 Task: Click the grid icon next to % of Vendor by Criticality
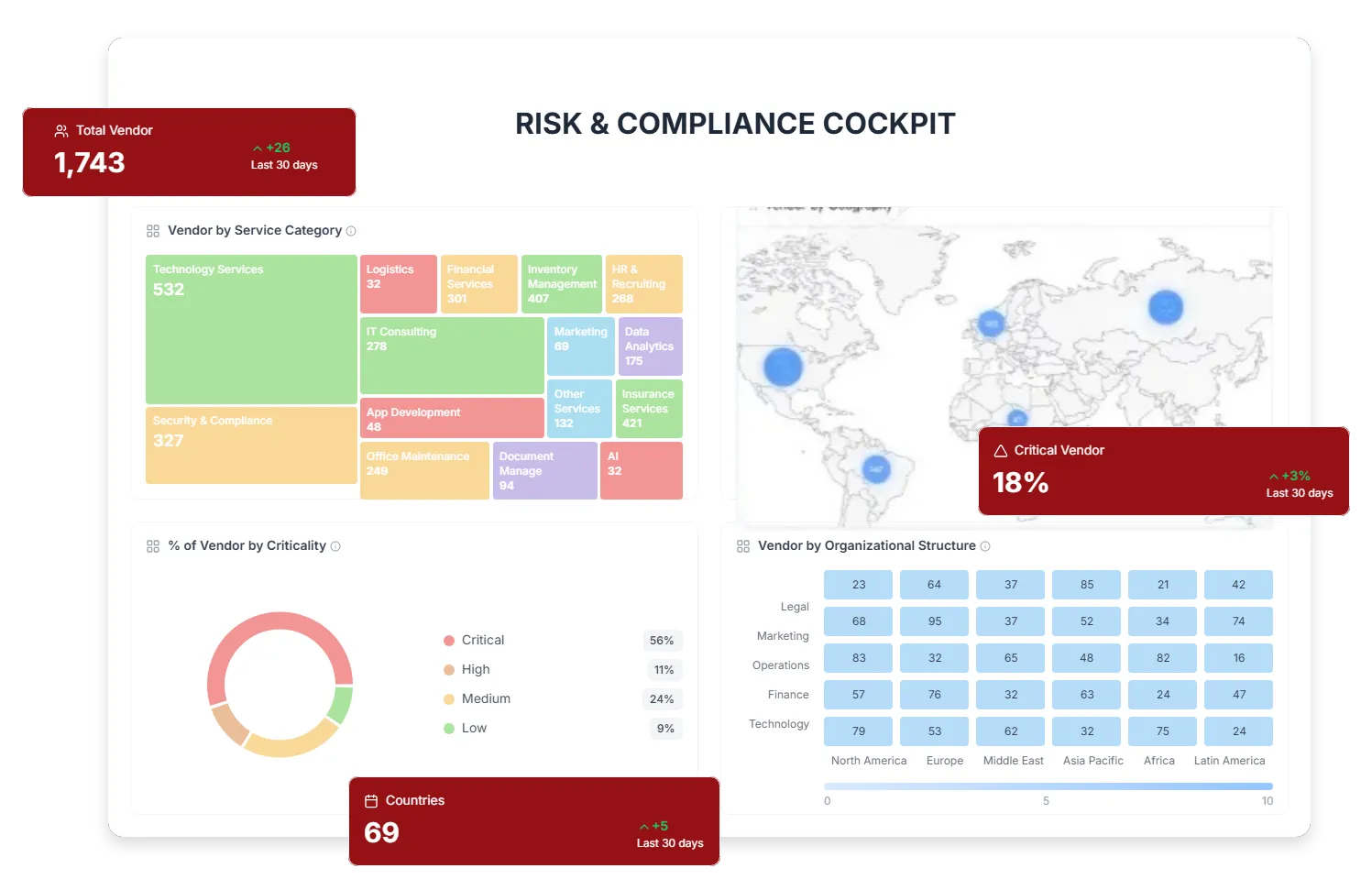152,545
